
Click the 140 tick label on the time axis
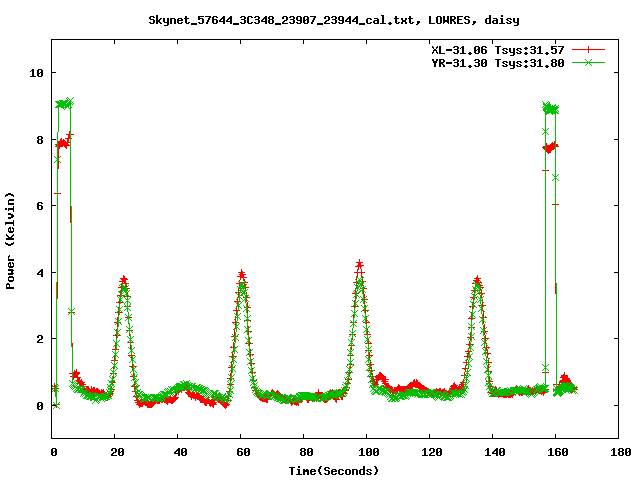(x=493, y=452)
